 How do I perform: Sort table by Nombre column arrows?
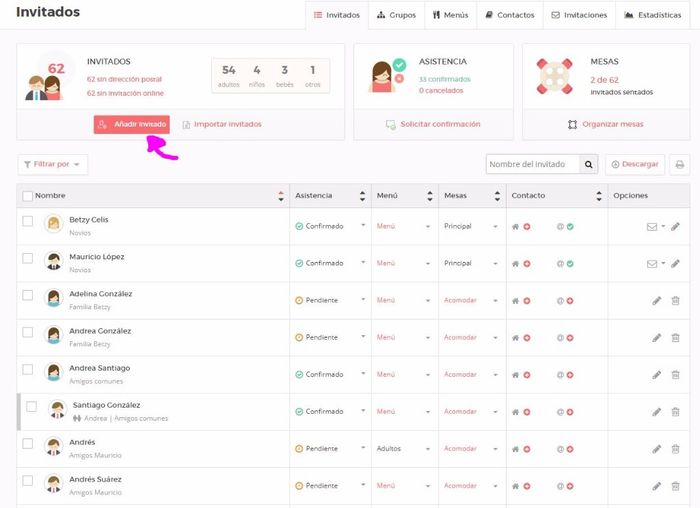click(x=281, y=196)
